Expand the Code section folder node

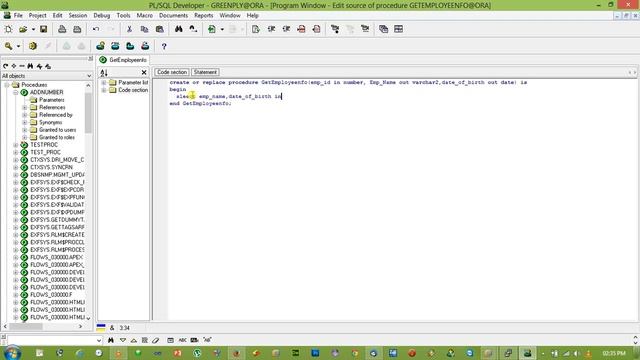point(104,90)
